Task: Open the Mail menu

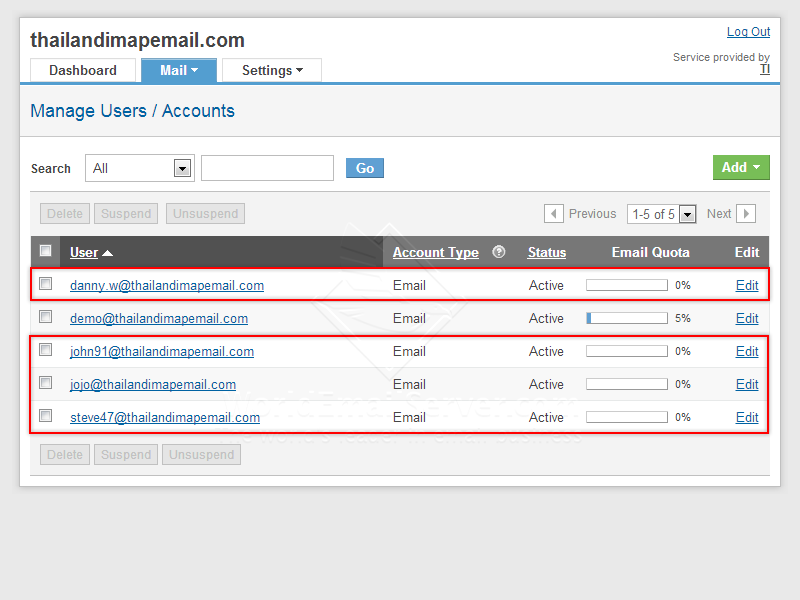Action: pyautogui.click(x=178, y=70)
